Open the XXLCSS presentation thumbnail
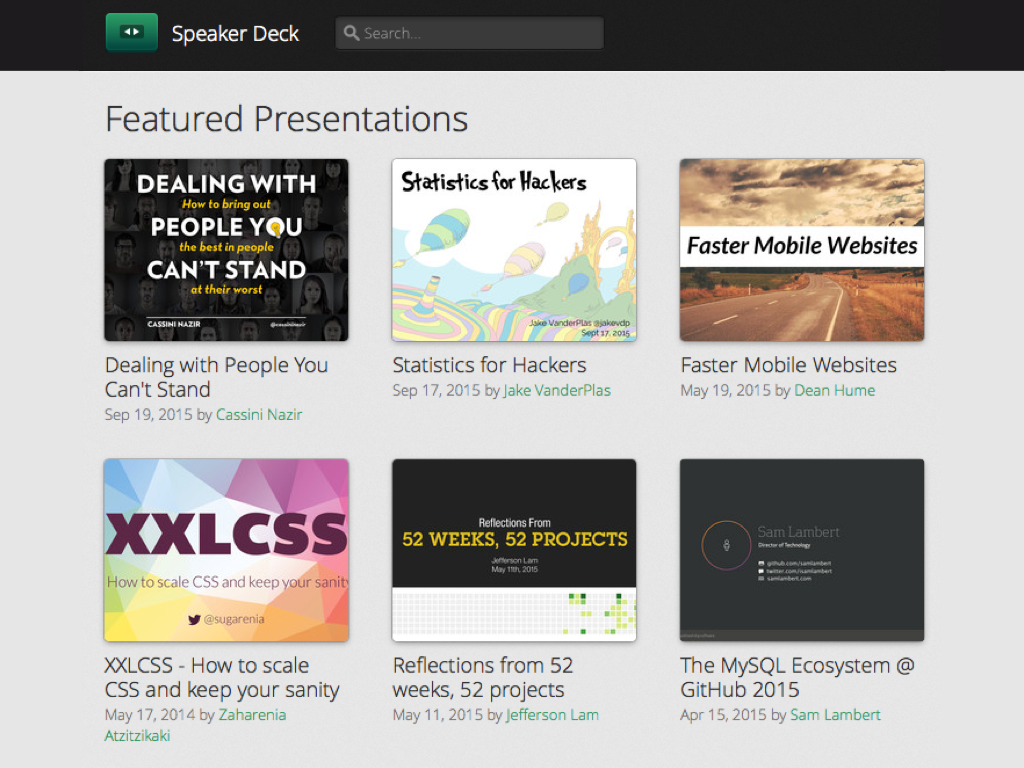Image resolution: width=1024 pixels, height=768 pixels. 226,550
